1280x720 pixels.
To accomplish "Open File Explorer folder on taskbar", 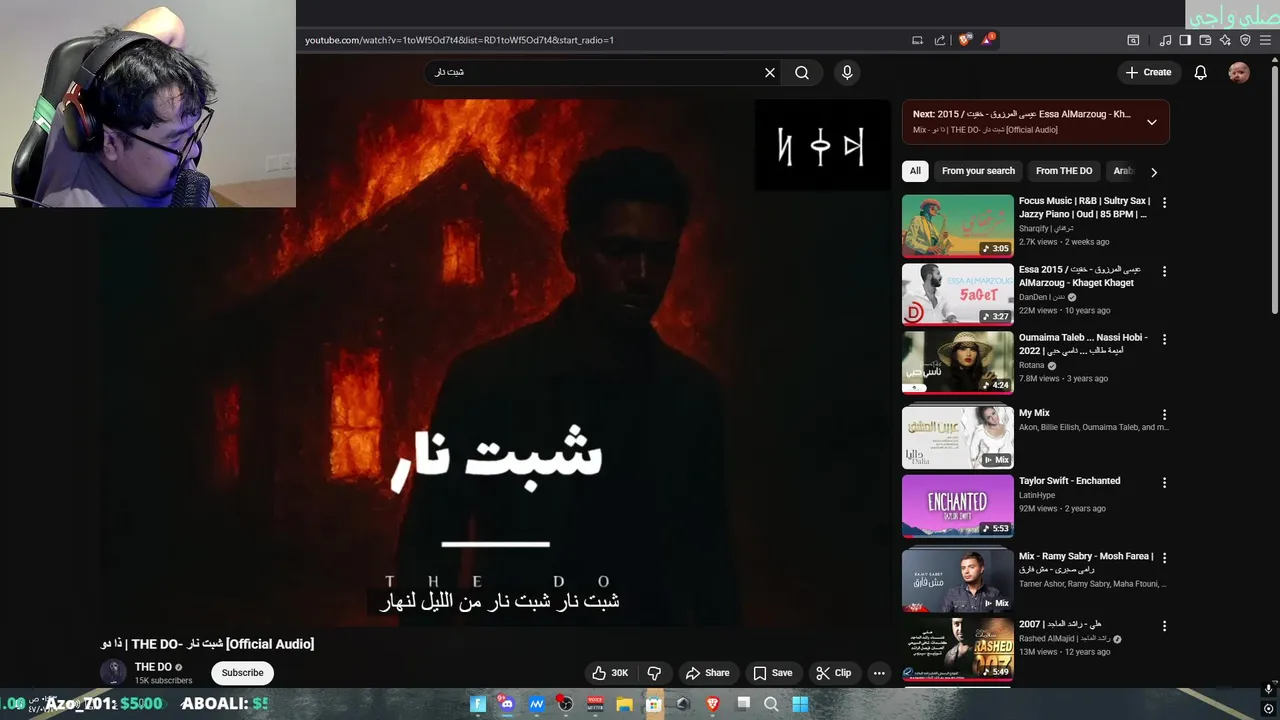I will click(x=624, y=704).
